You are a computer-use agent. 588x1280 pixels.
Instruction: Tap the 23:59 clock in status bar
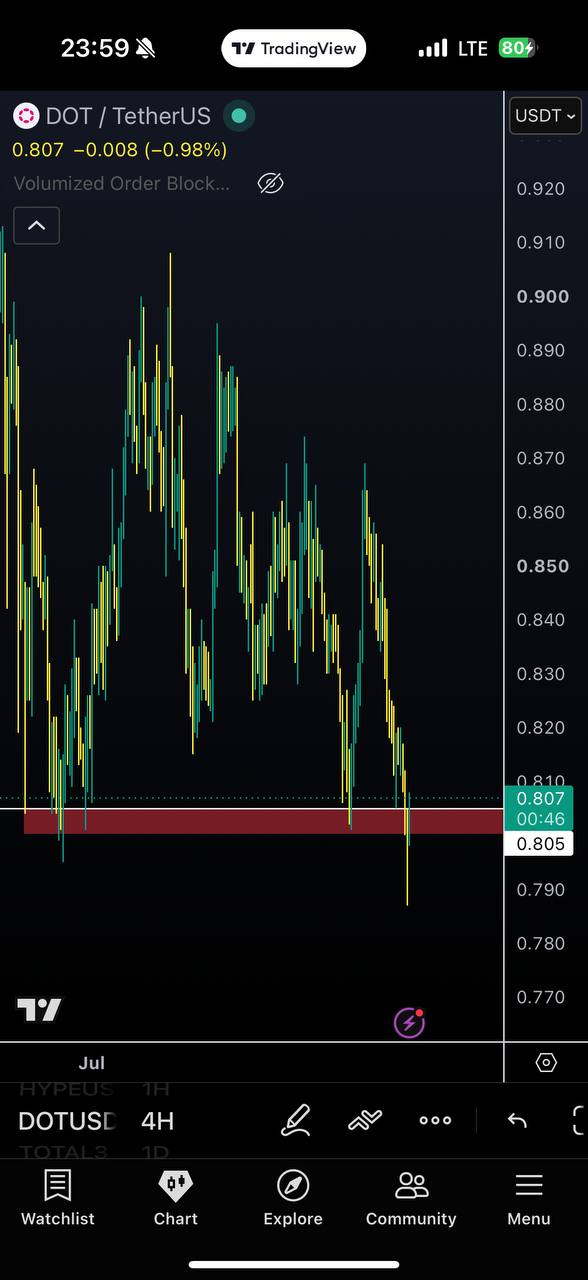click(x=95, y=48)
